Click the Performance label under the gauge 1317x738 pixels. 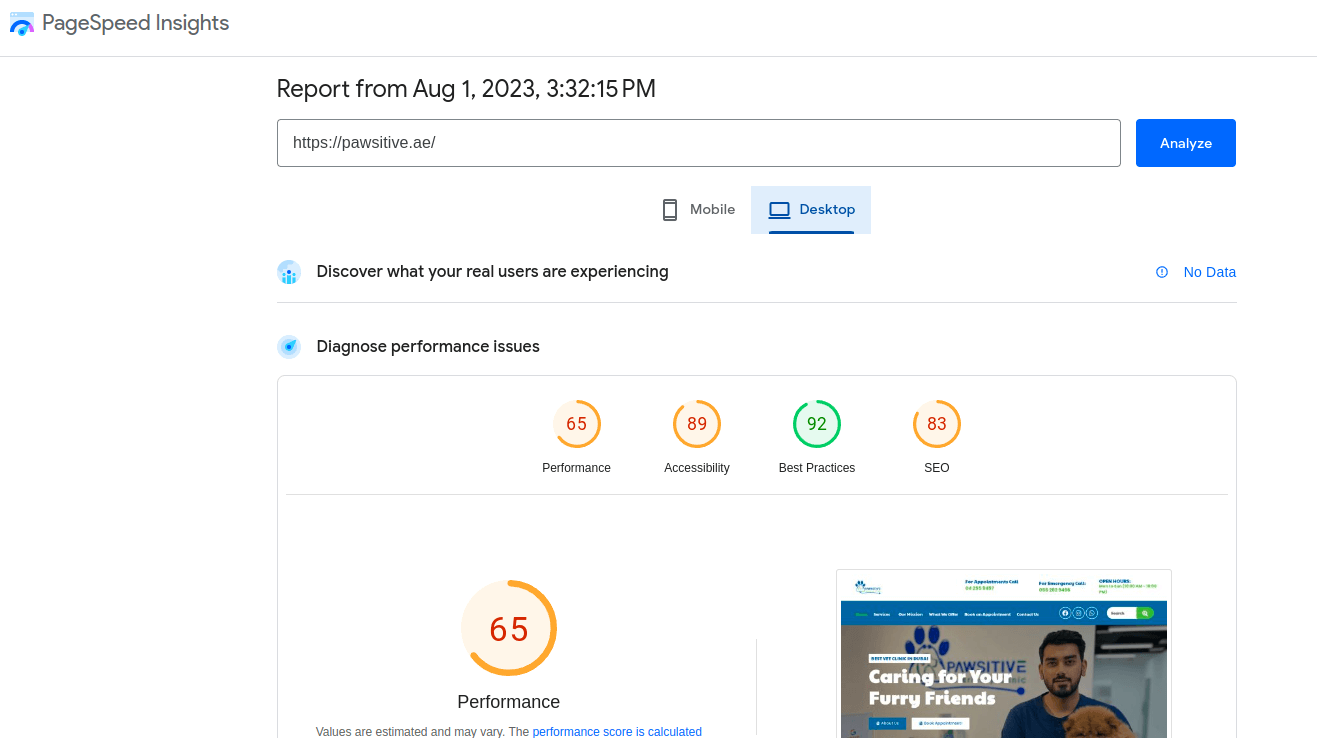coord(576,468)
